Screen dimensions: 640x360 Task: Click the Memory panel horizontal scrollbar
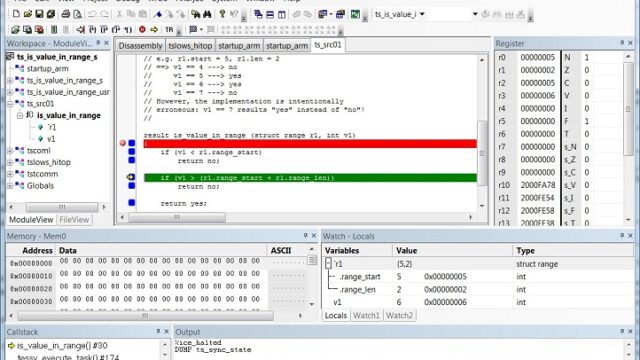click(145, 316)
